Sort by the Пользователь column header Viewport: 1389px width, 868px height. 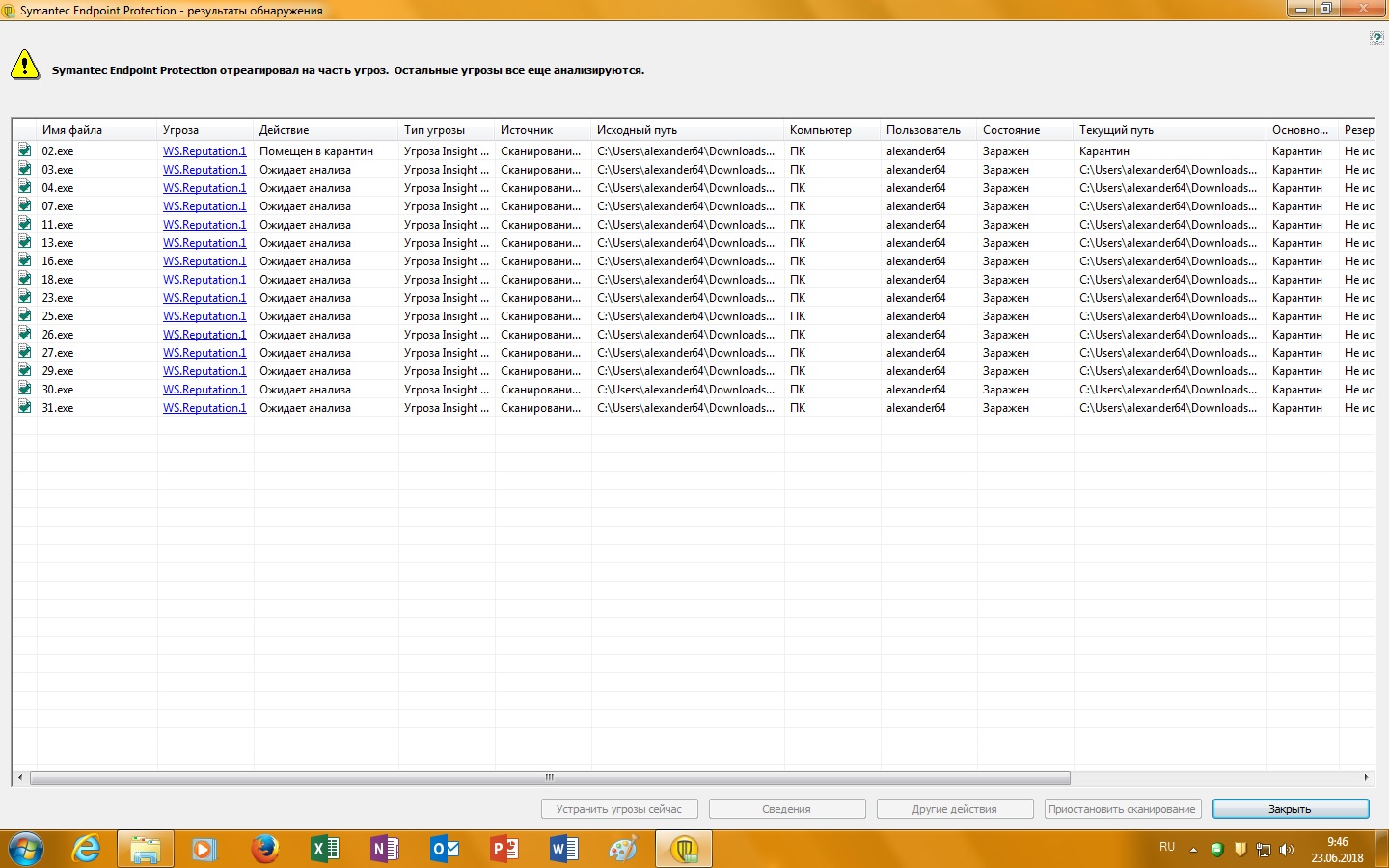point(929,130)
